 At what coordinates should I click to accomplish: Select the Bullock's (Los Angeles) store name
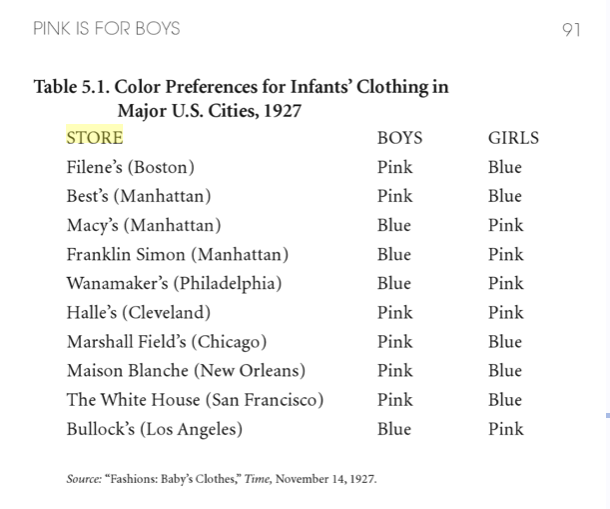(x=154, y=429)
